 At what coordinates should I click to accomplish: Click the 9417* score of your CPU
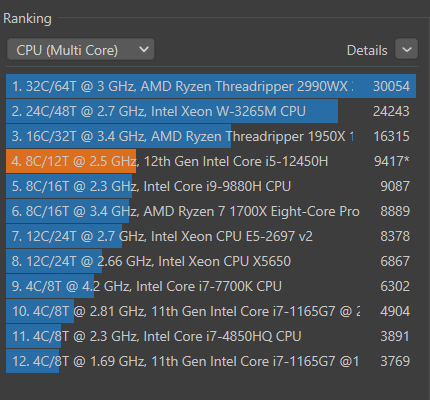click(x=392, y=161)
